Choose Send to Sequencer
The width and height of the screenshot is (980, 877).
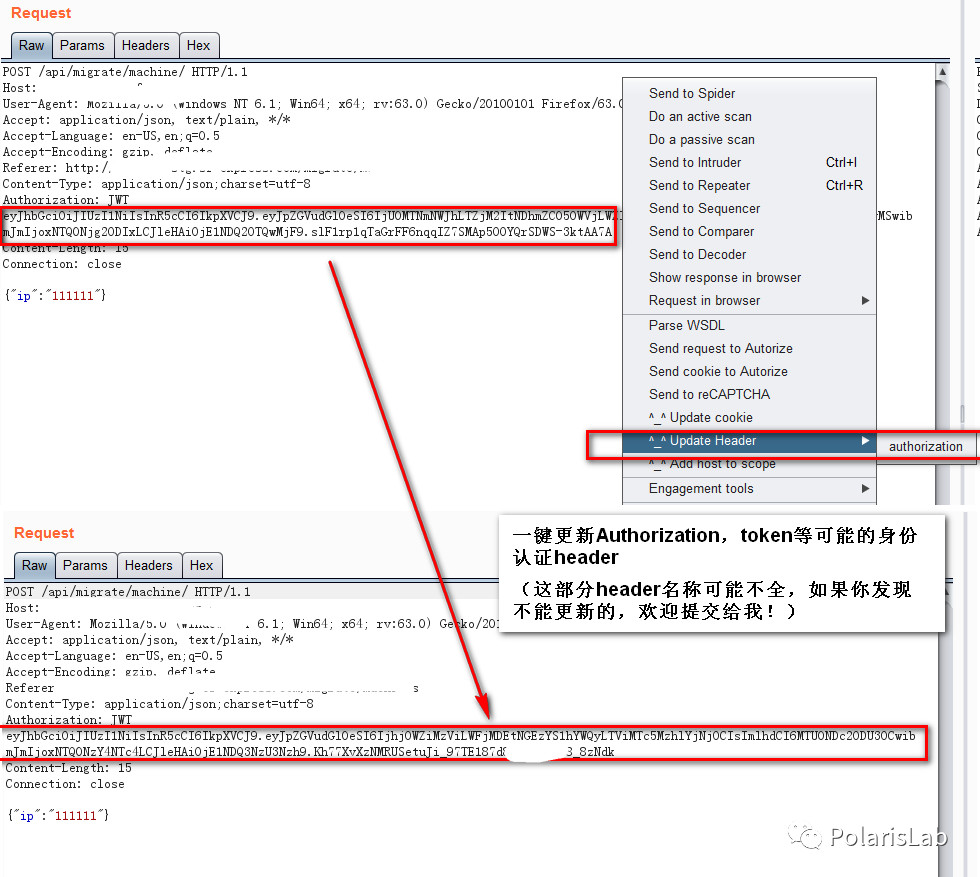(749, 209)
